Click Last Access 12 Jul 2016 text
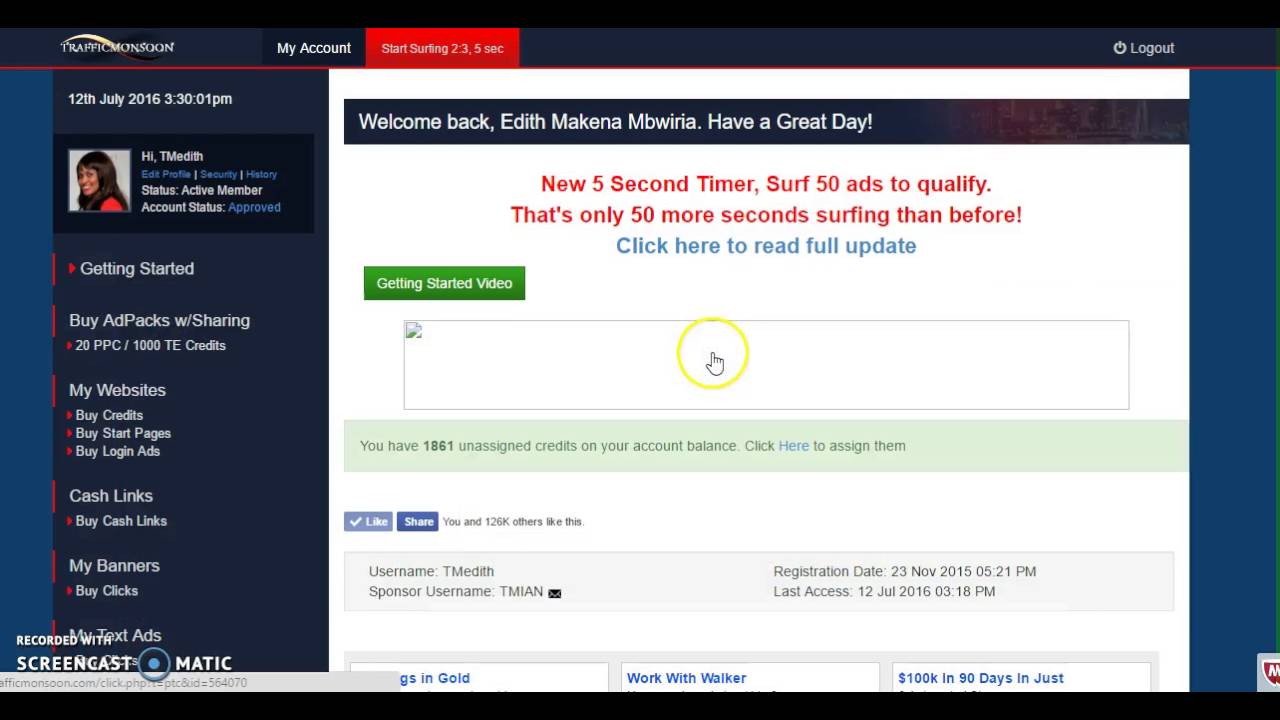This screenshot has height=720, width=1280. tap(884, 591)
